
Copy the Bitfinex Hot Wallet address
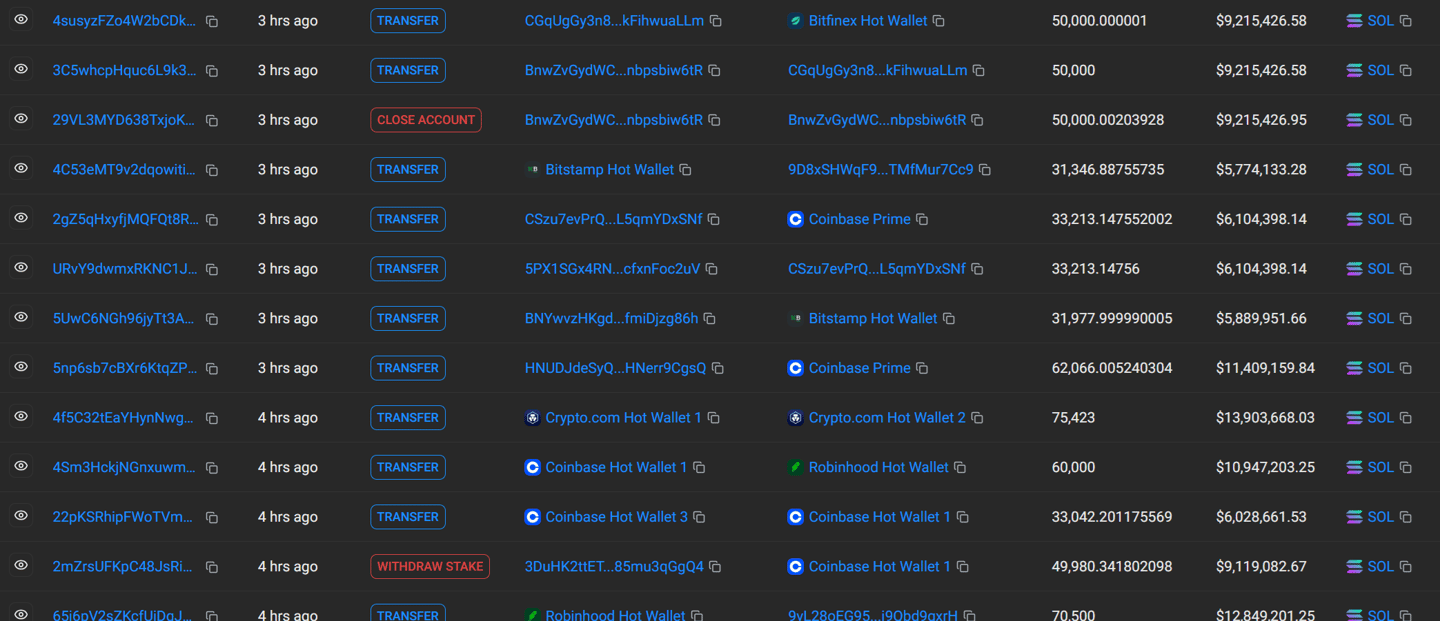(x=939, y=21)
